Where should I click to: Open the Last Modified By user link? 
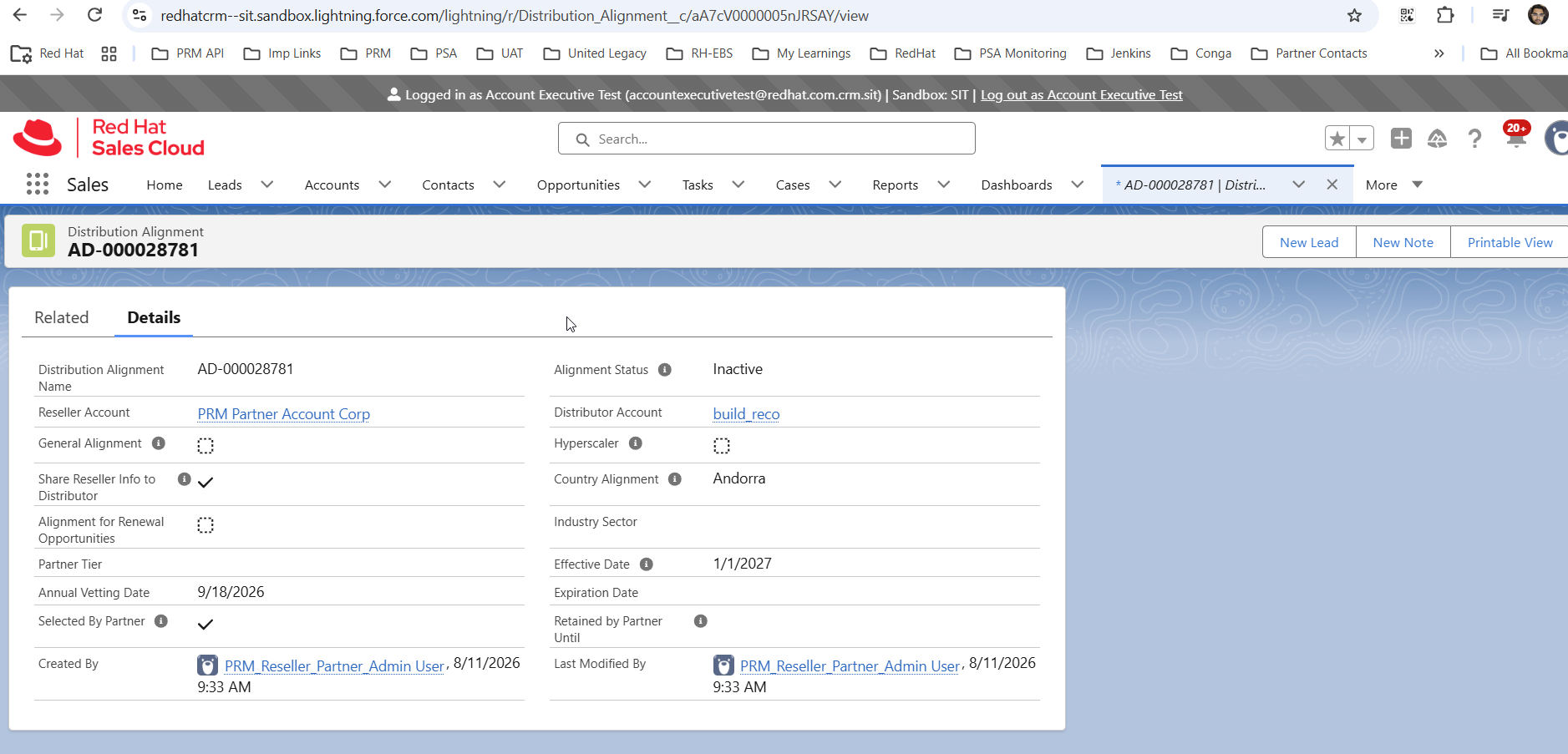point(850,666)
